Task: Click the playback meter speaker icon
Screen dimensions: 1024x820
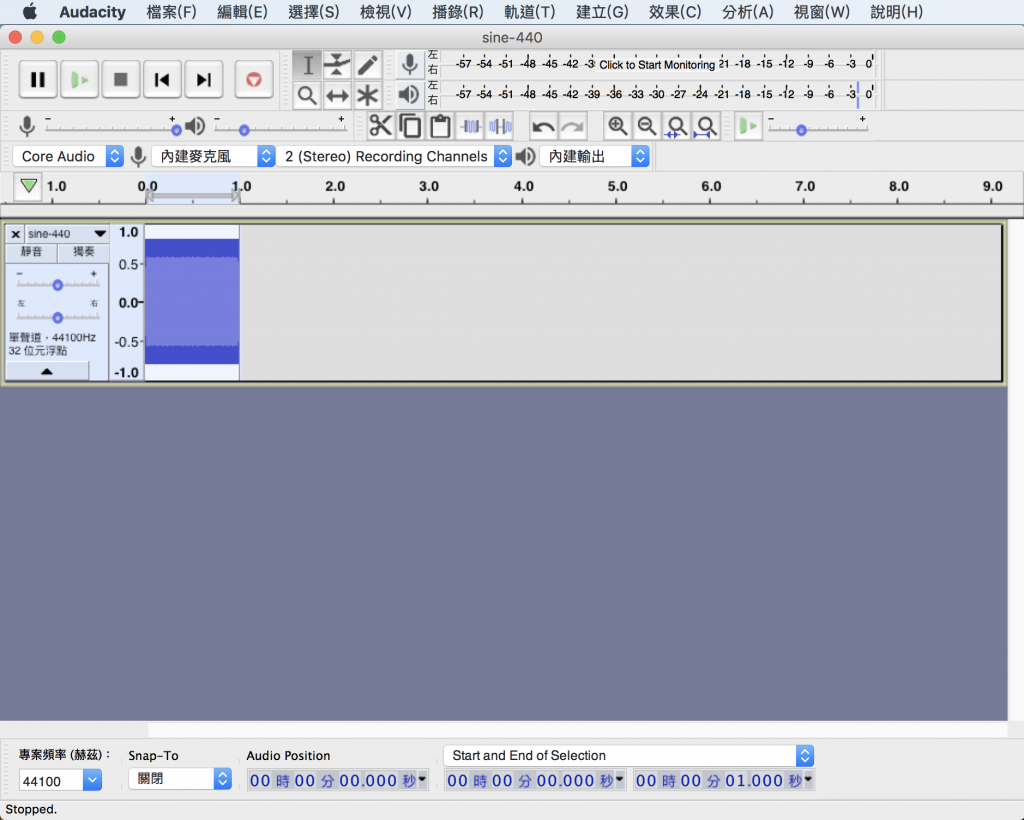Action: (409, 95)
